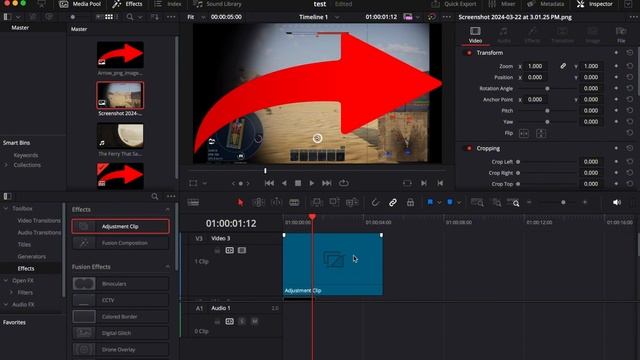Open Timeline View Options icon
Viewport: 640px width, 360px height.
tap(193, 202)
